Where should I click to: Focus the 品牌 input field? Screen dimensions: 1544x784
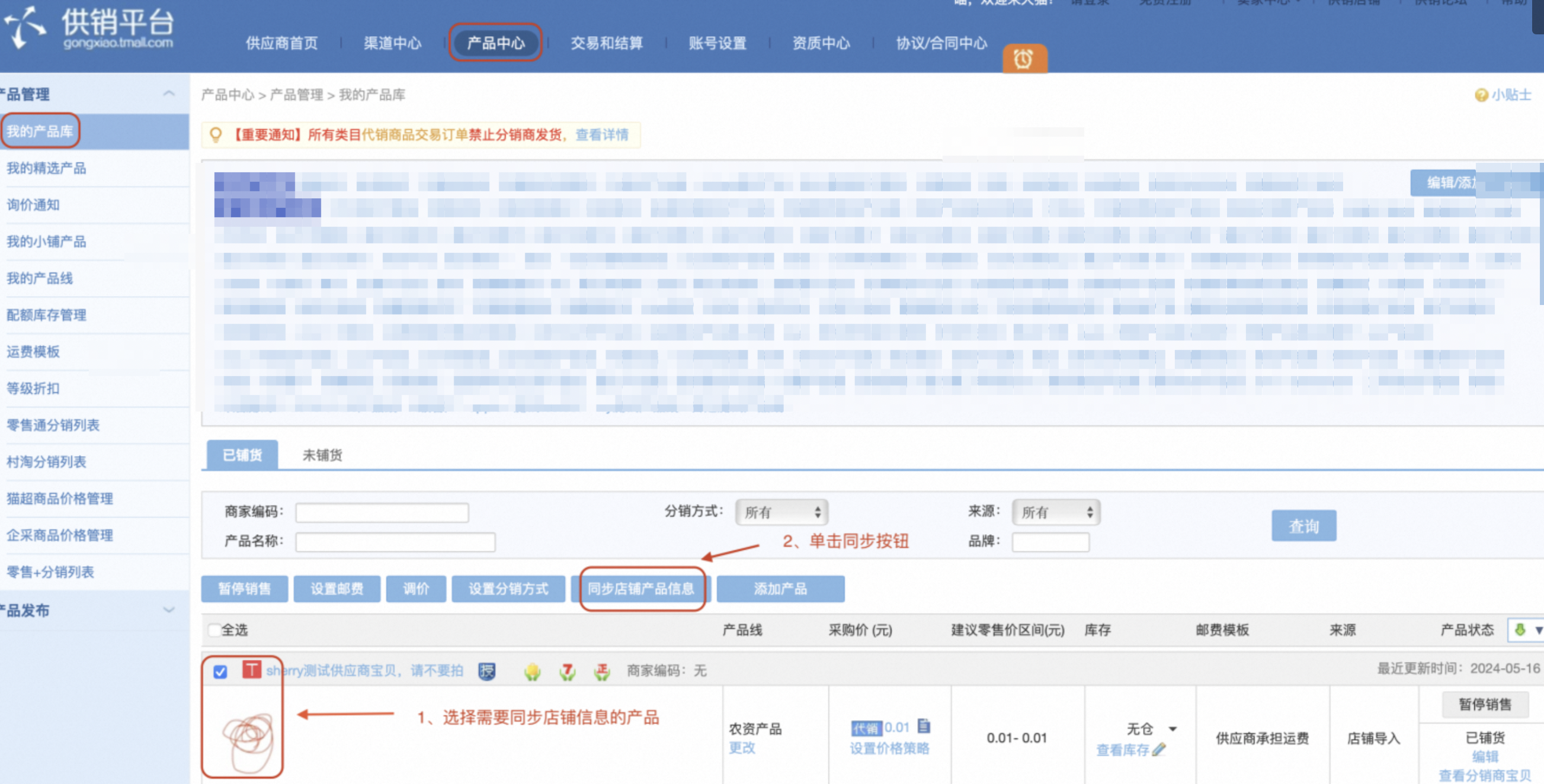pyautogui.click(x=1050, y=542)
